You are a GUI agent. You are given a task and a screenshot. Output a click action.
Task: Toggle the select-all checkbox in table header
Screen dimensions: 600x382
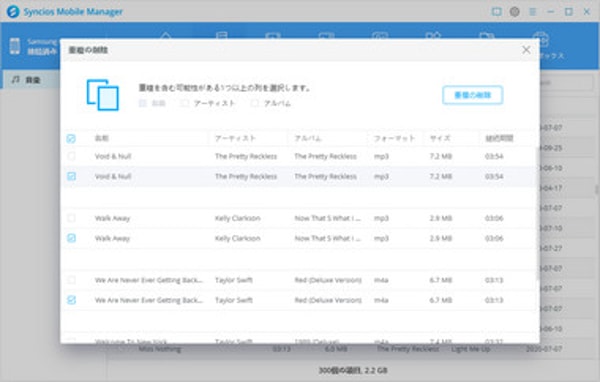point(71,139)
